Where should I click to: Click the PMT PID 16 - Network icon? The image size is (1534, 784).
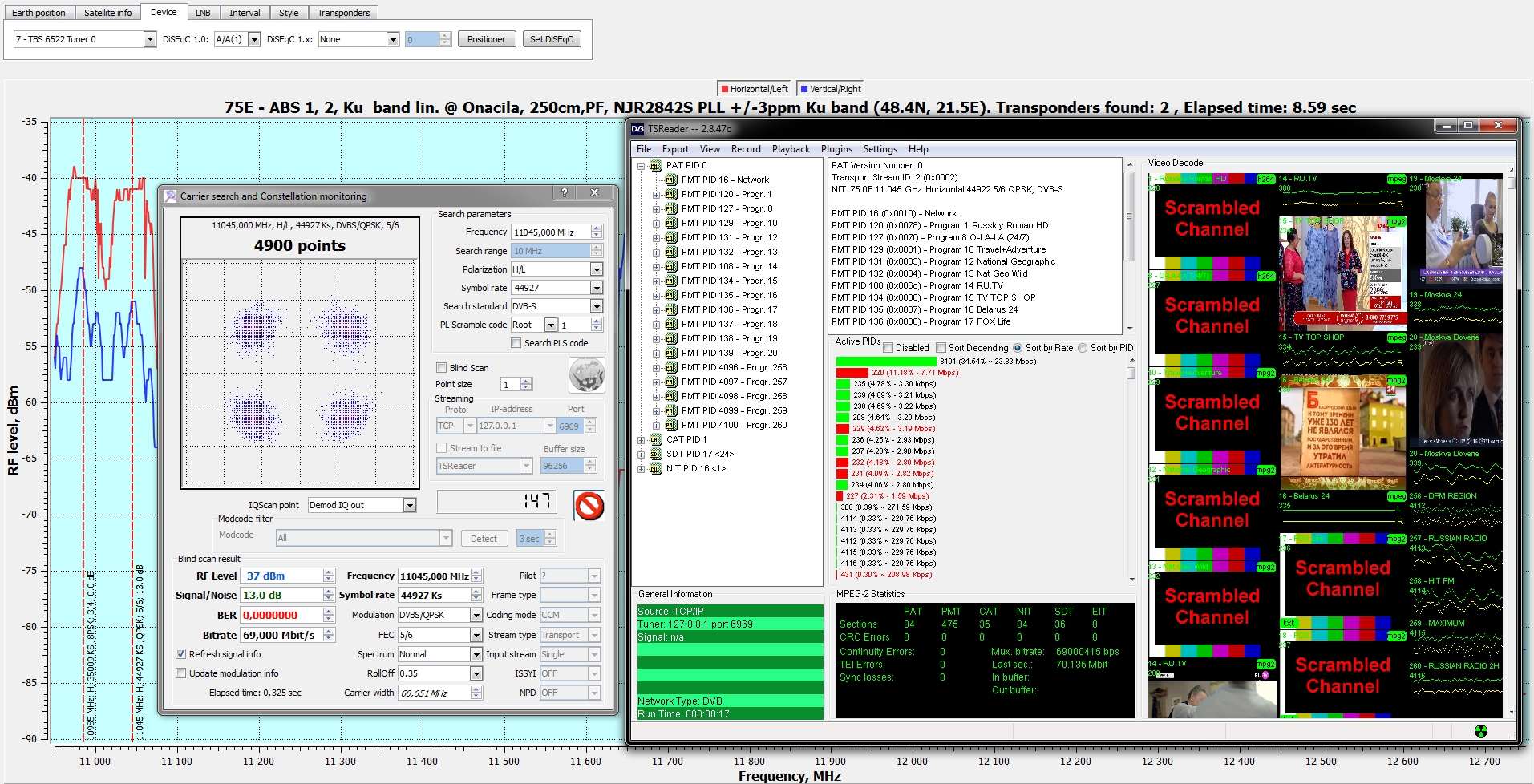point(671,180)
